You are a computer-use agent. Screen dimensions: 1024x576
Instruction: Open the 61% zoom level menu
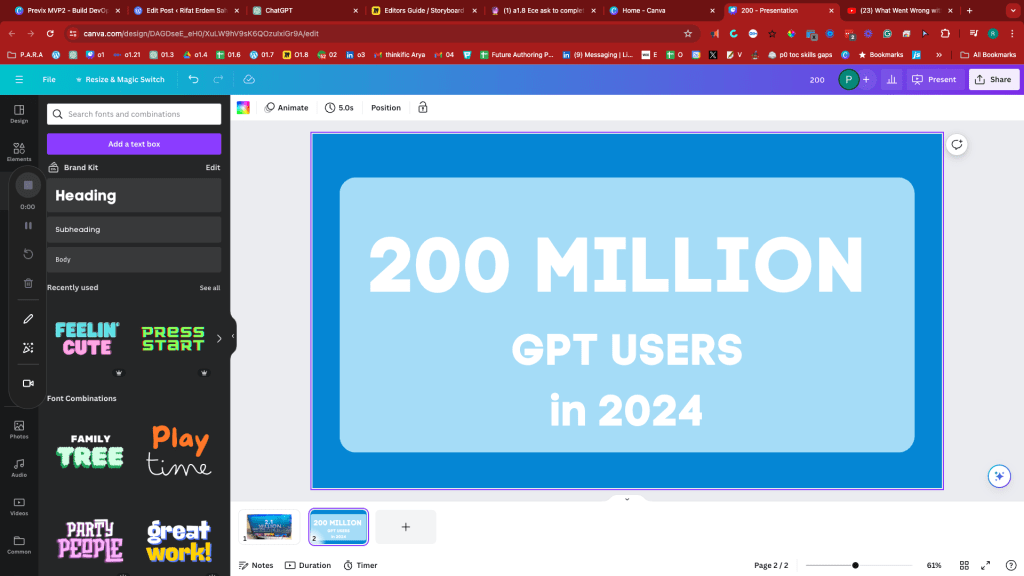coord(934,566)
